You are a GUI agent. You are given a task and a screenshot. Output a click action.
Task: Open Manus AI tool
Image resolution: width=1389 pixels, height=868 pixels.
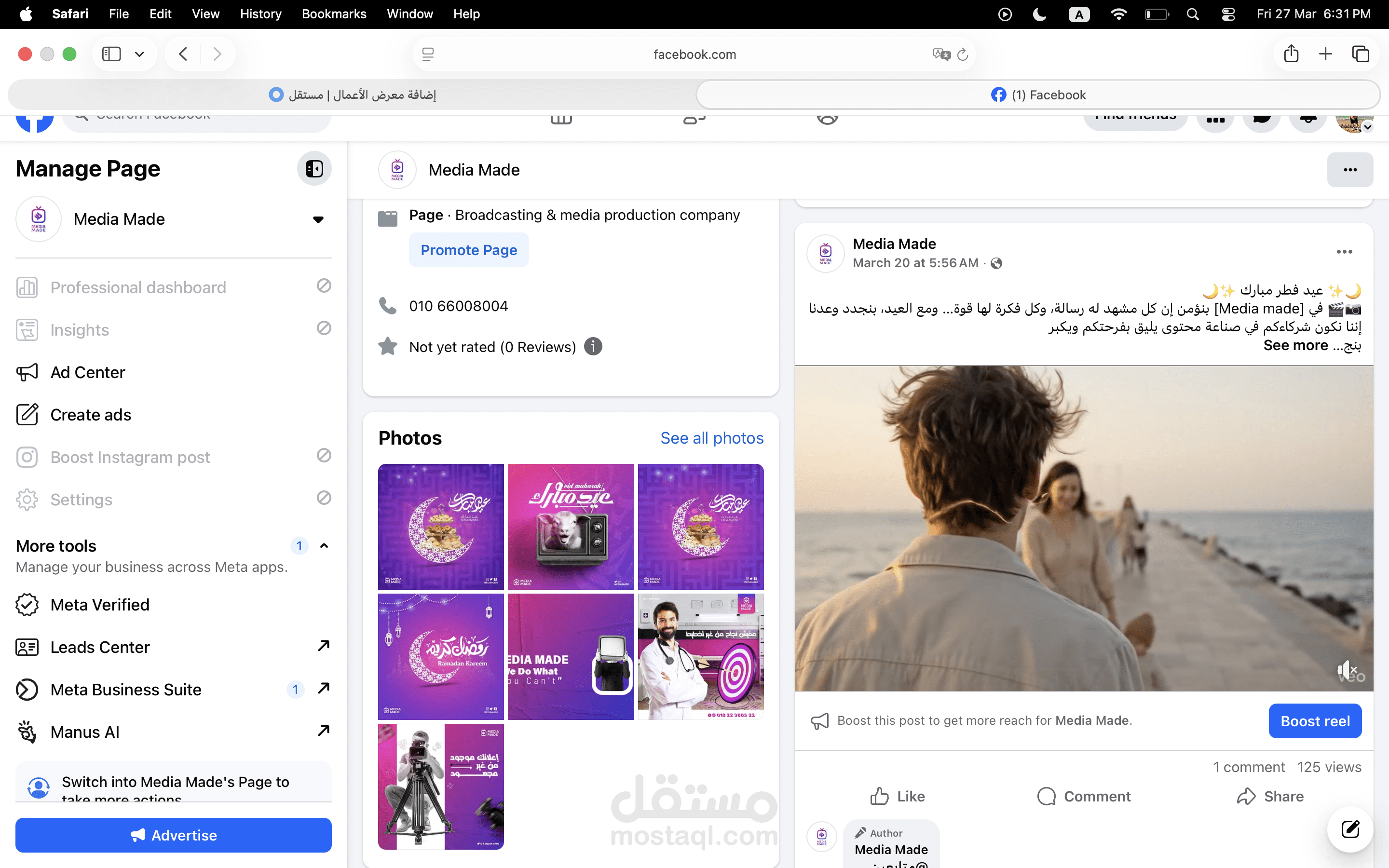pyautogui.click(x=173, y=732)
